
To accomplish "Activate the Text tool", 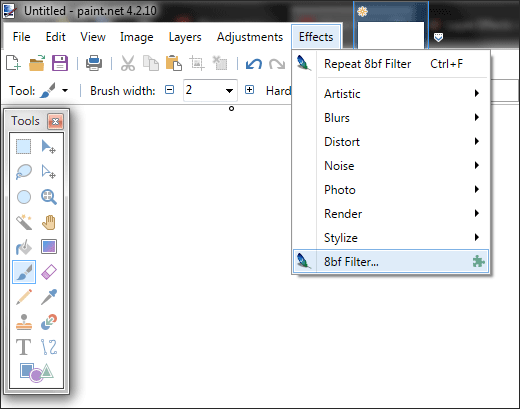I will click(24, 347).
